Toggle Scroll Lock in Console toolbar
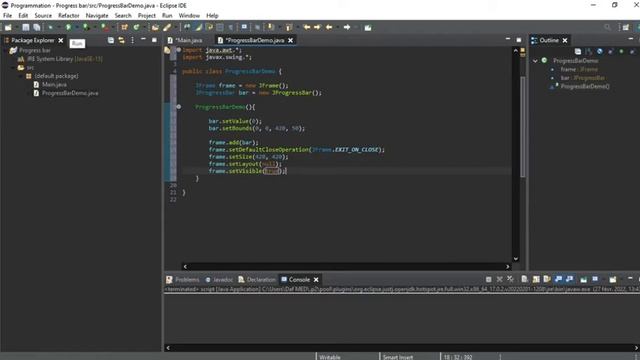This screenshot has height=360, width=640. coord(536,279)
